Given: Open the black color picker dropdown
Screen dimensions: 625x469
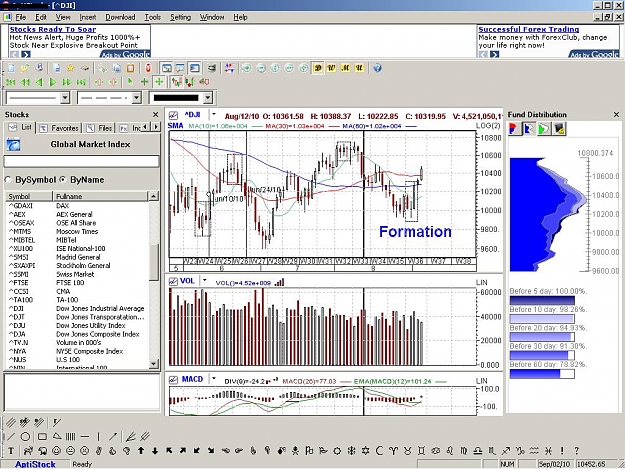Looking at the screenshot, I should (207, 97).
